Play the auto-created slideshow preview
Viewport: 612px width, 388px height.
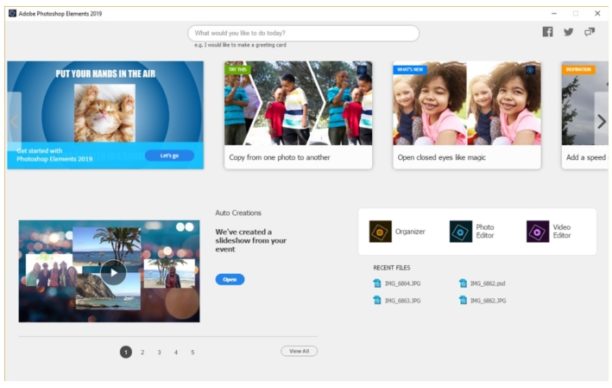click(x=113, y=272)
